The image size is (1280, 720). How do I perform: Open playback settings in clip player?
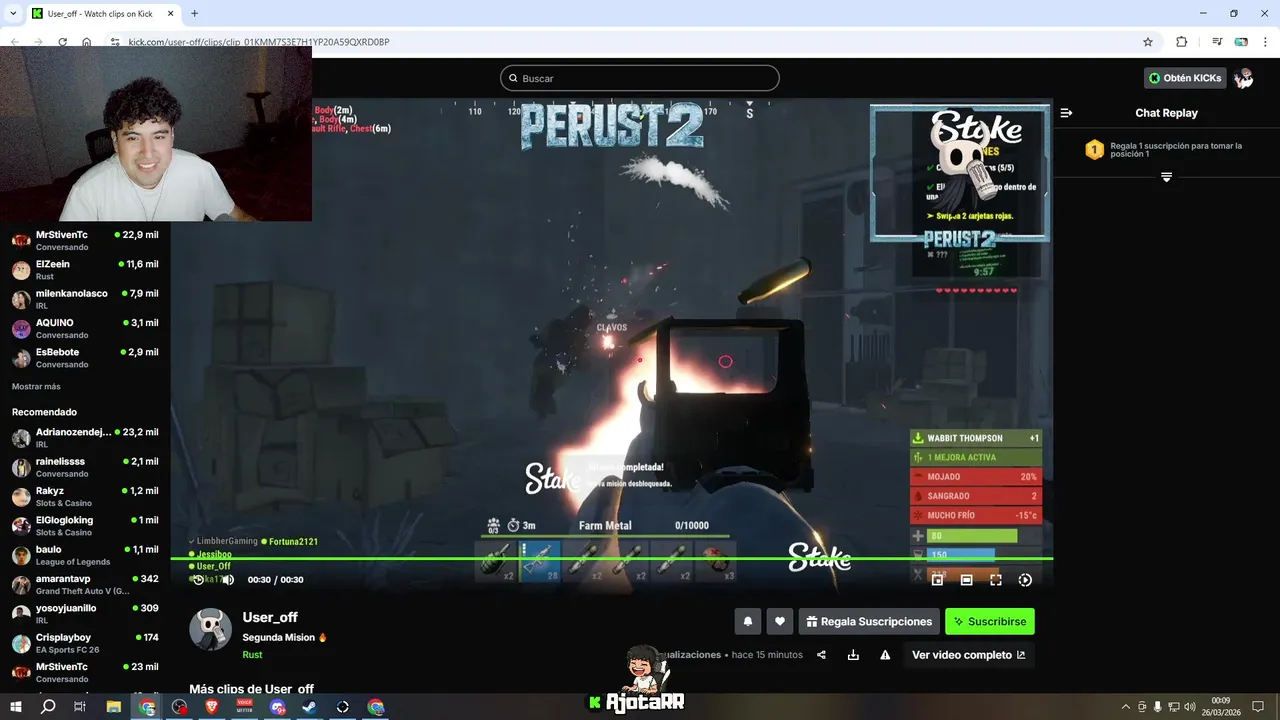[1025, 580]
